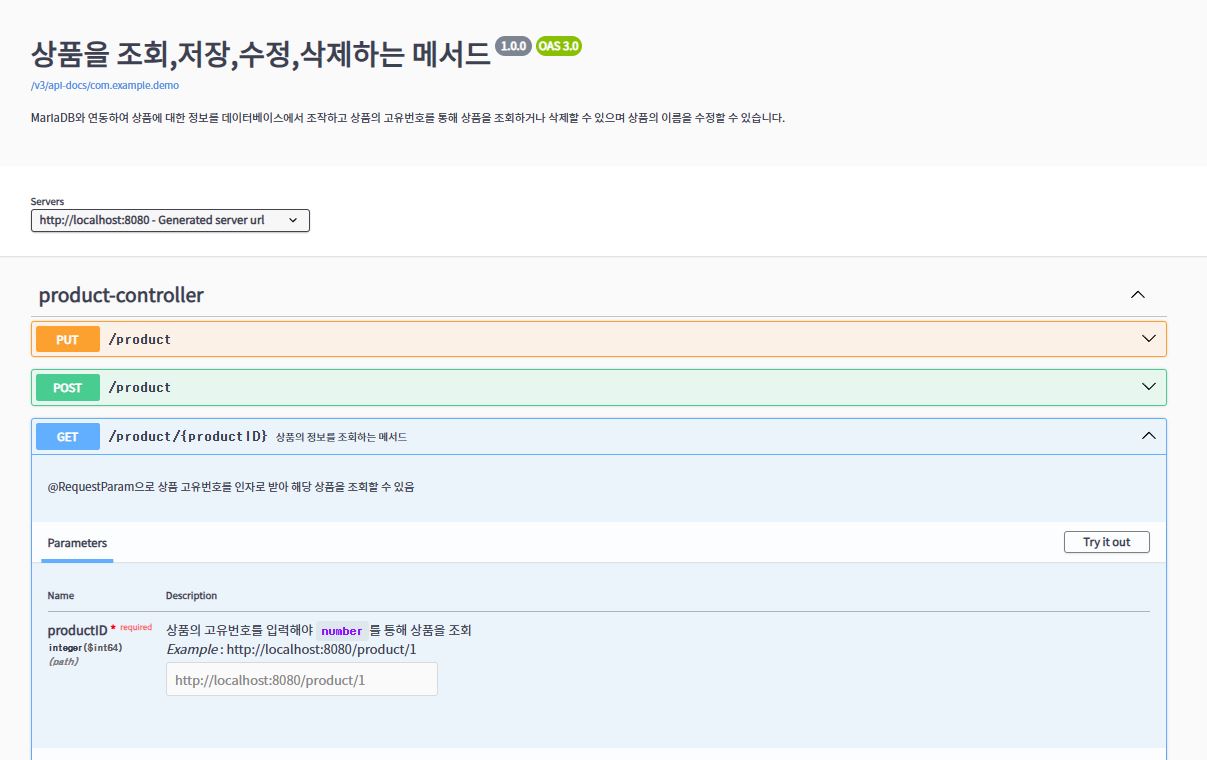Click the 'Name' column header
This screenshot has width=1207, height=760.
click(61, 595)
